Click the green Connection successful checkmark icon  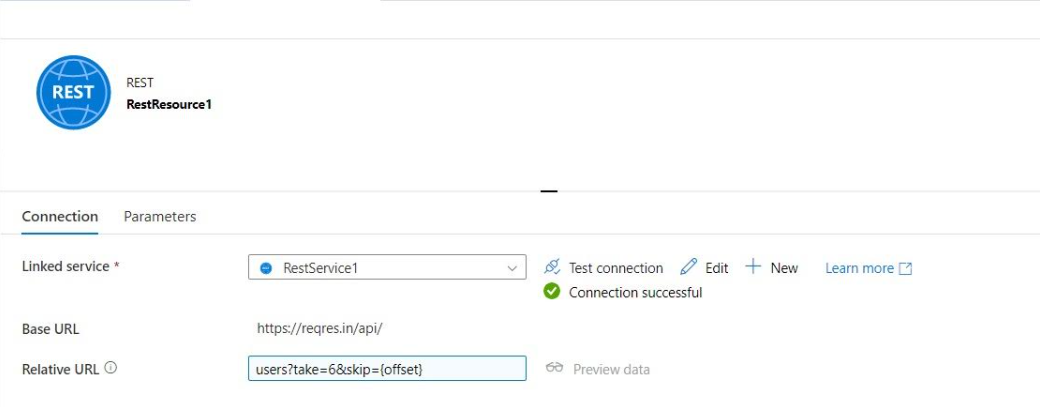tap(552, 291)
